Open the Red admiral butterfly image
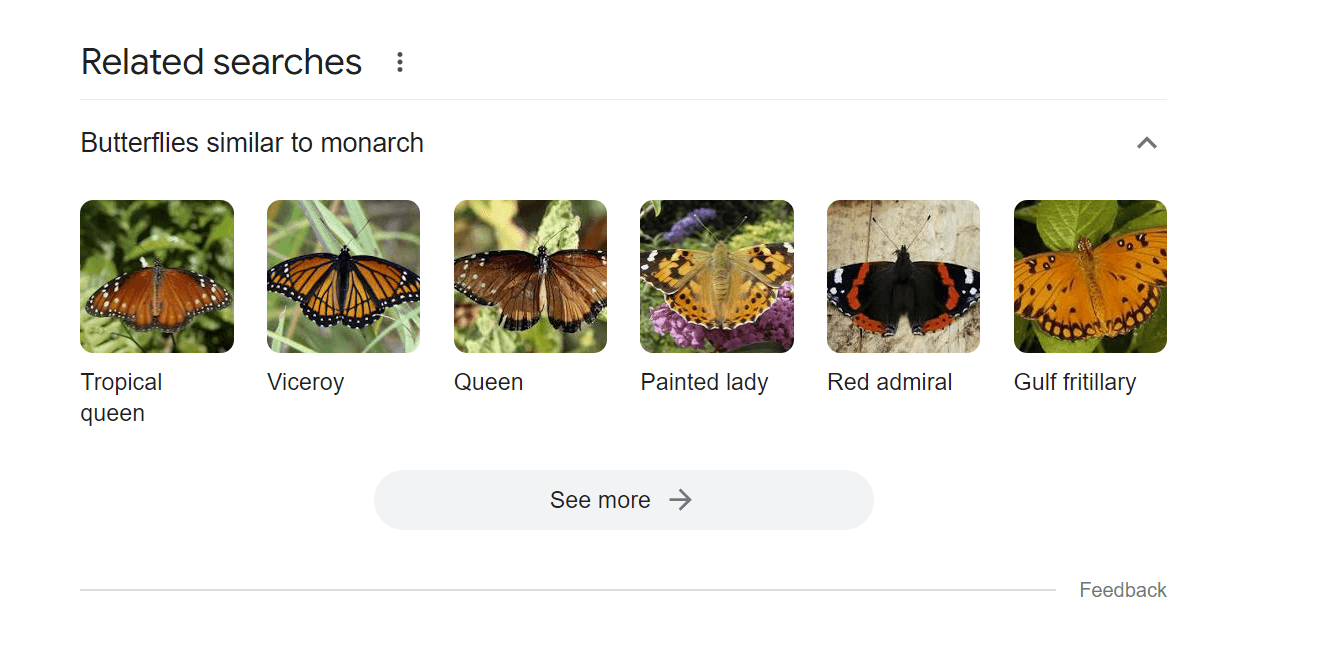 pyautogui.click(x=903, y=276)
